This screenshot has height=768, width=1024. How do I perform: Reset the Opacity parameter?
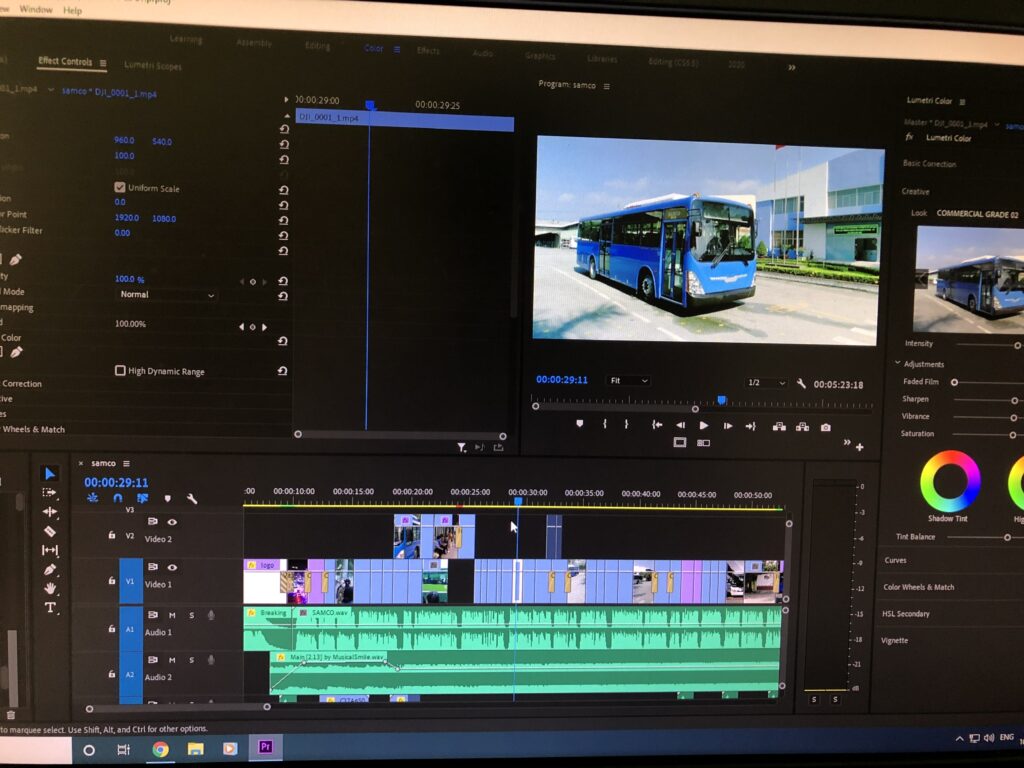pyautogui.click(x=283, y=281)
